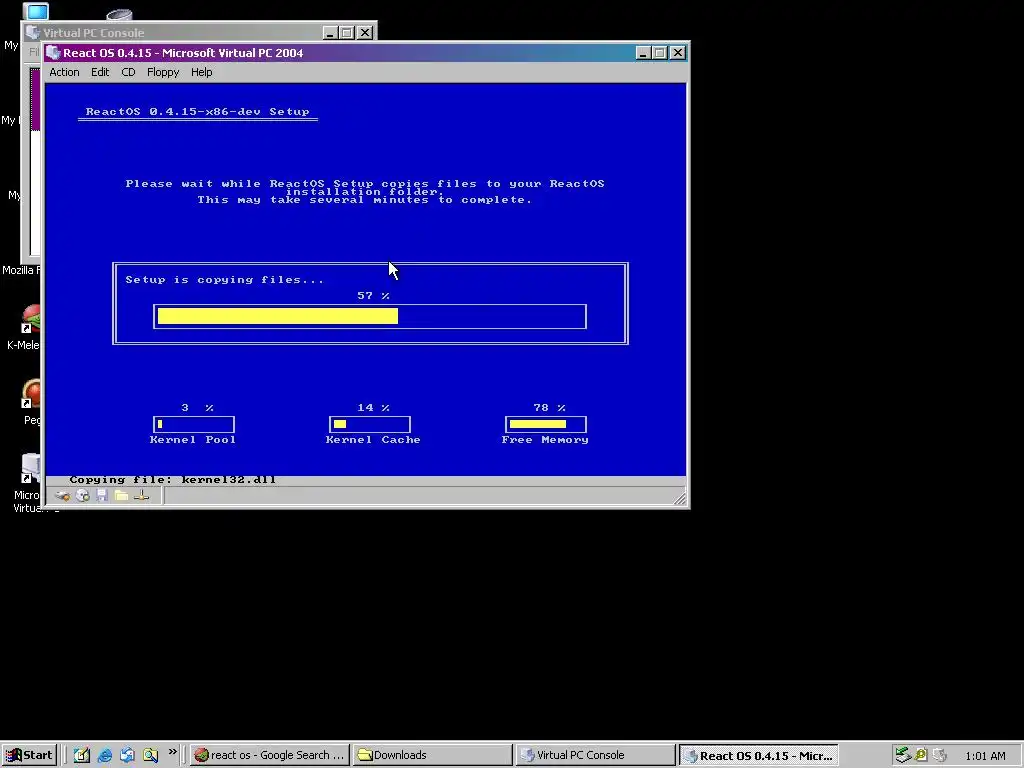Click the network adapter icon in status bar
Viewport: 1024px width, 768px height.
click(x=142, y=496)
